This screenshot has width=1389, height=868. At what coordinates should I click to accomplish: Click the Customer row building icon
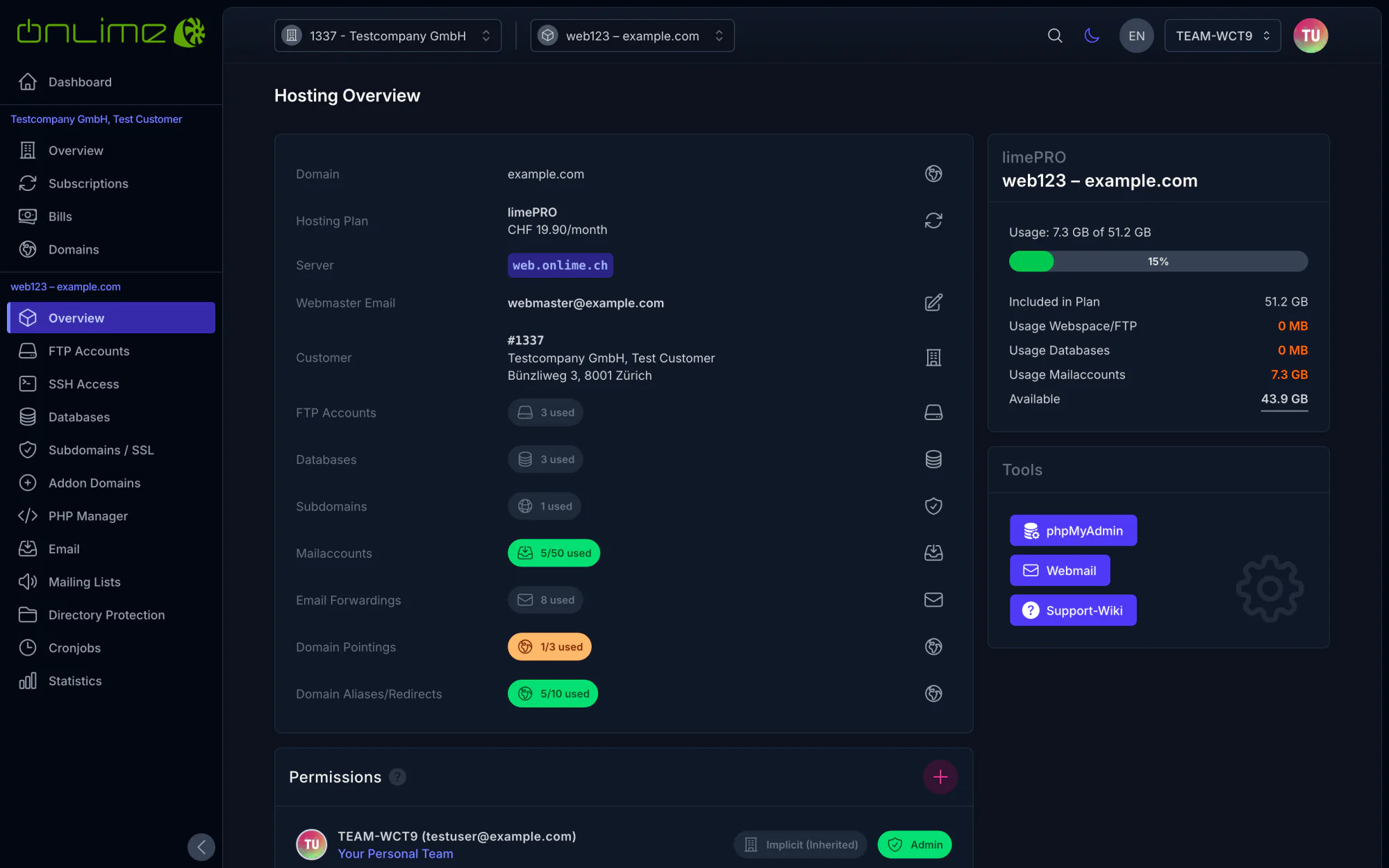[x=933, y=358]
